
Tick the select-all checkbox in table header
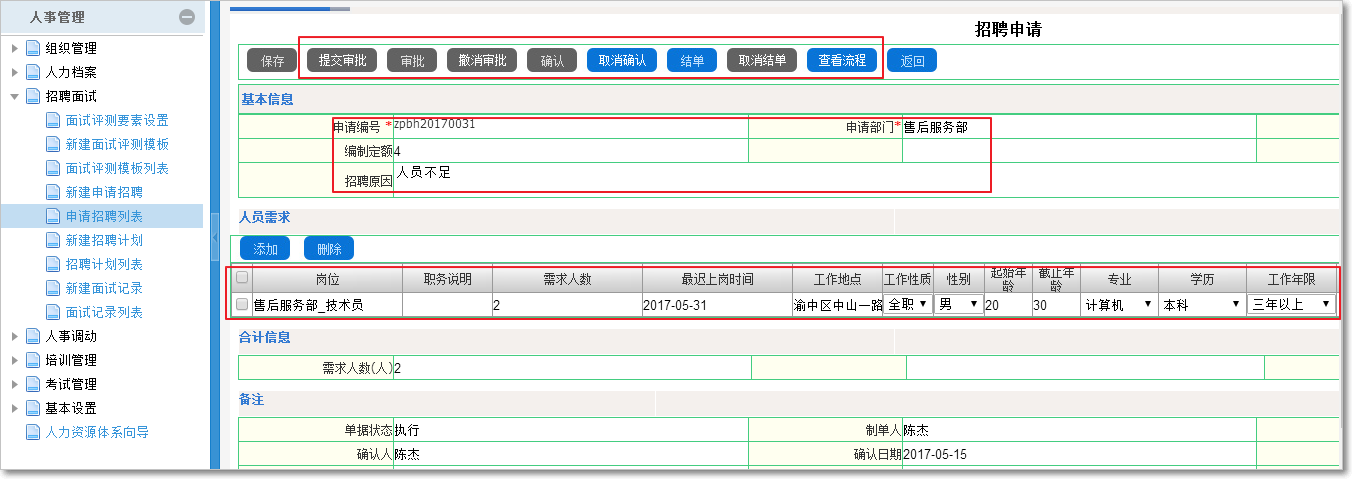[x=242, y=278]
